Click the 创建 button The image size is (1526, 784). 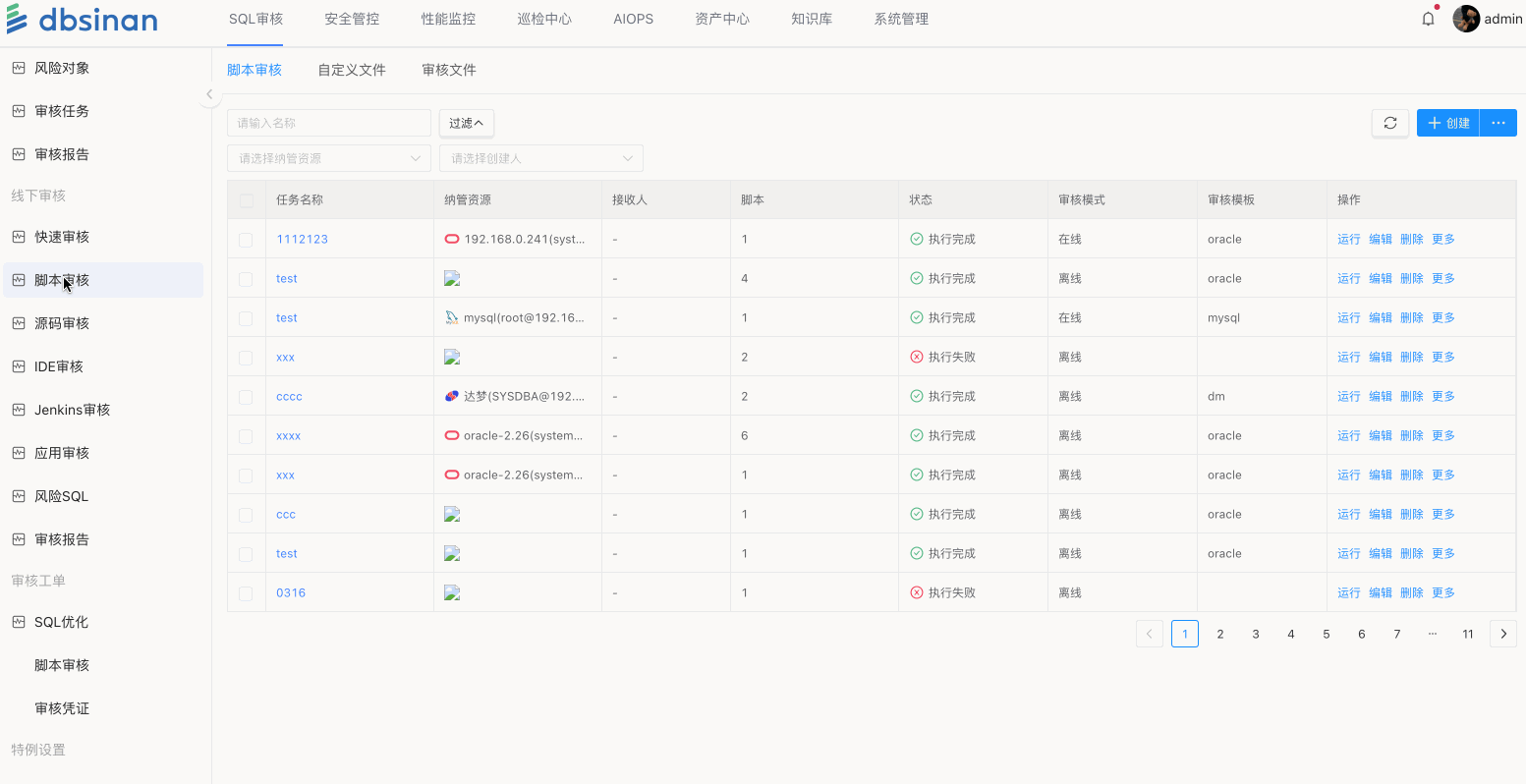point(1447,123)
